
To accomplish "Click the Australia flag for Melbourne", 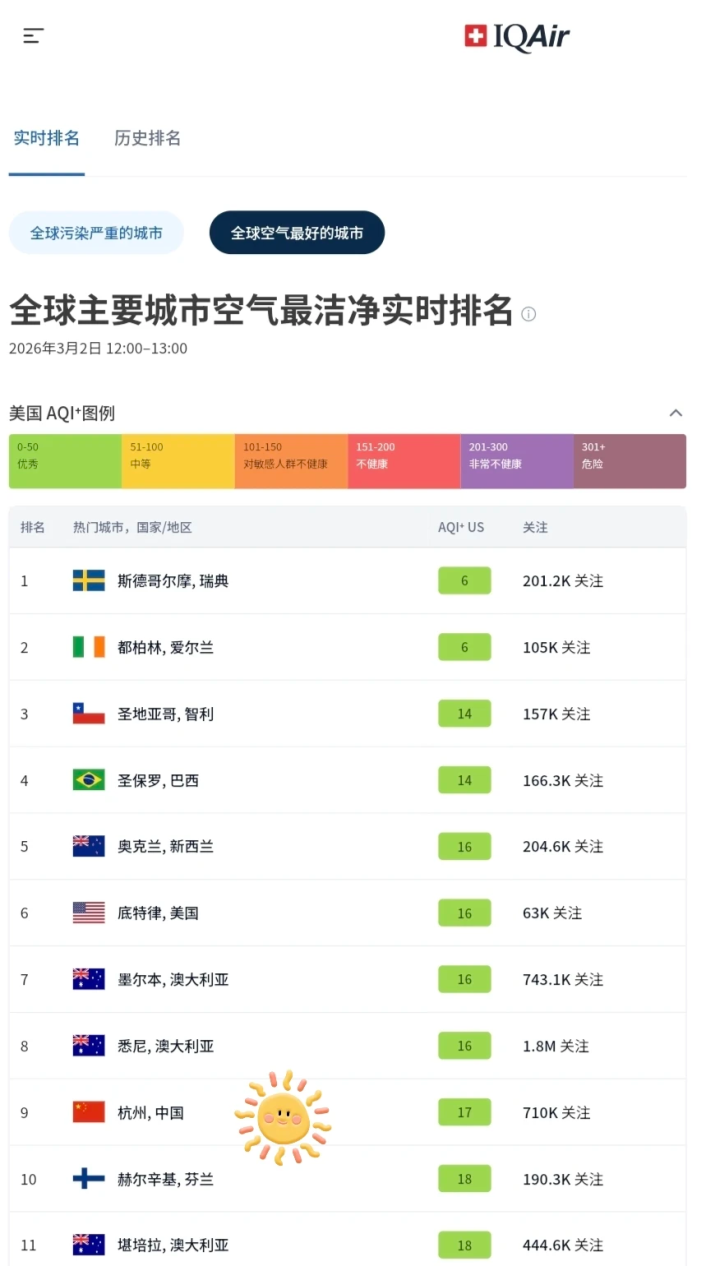I will [x=89, y=979].
